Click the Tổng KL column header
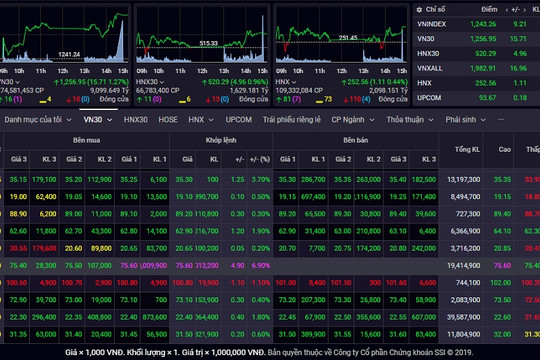540x360 pixels. [x=467, y=150]
